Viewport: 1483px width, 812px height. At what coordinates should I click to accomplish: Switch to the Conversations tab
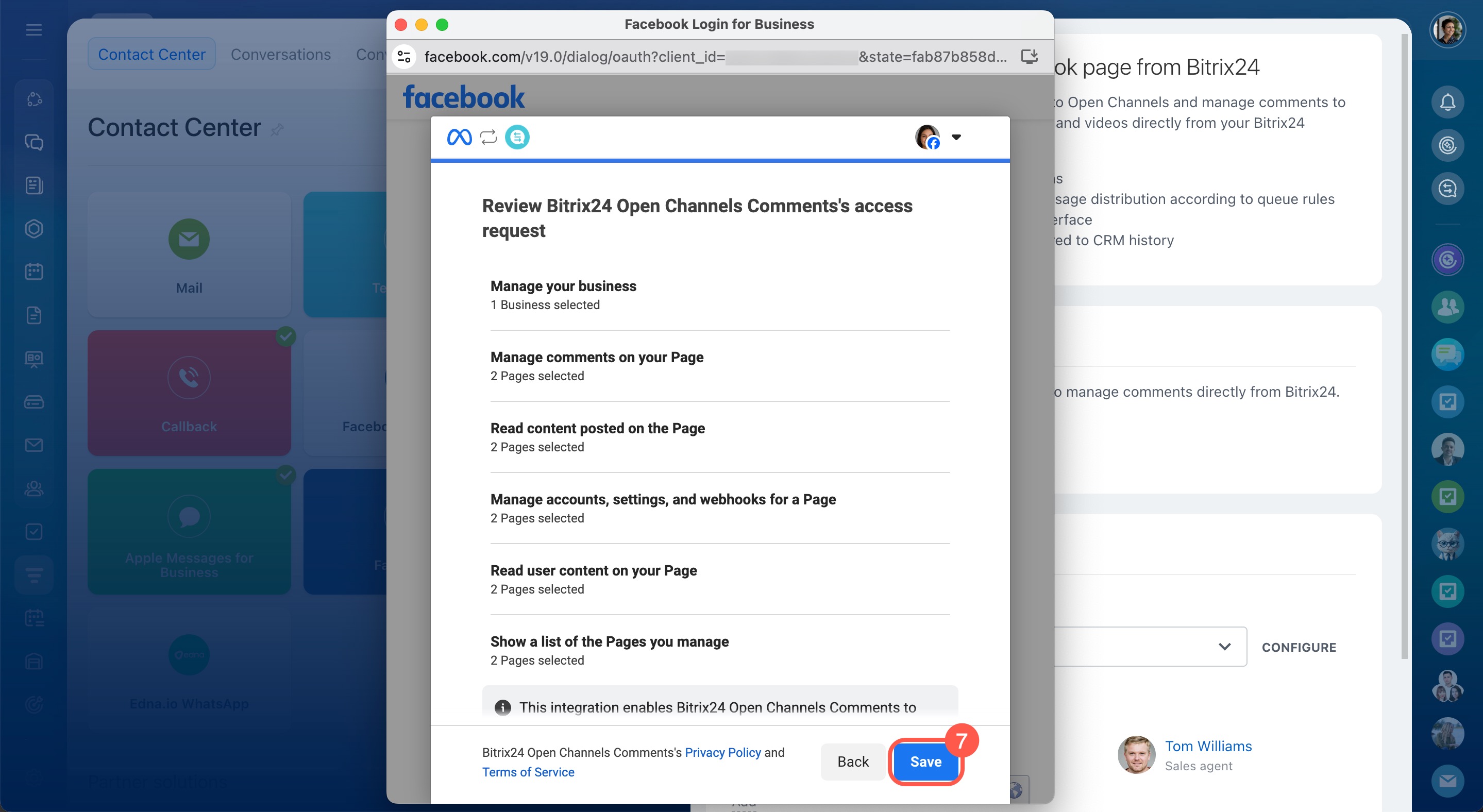(280, 54)
